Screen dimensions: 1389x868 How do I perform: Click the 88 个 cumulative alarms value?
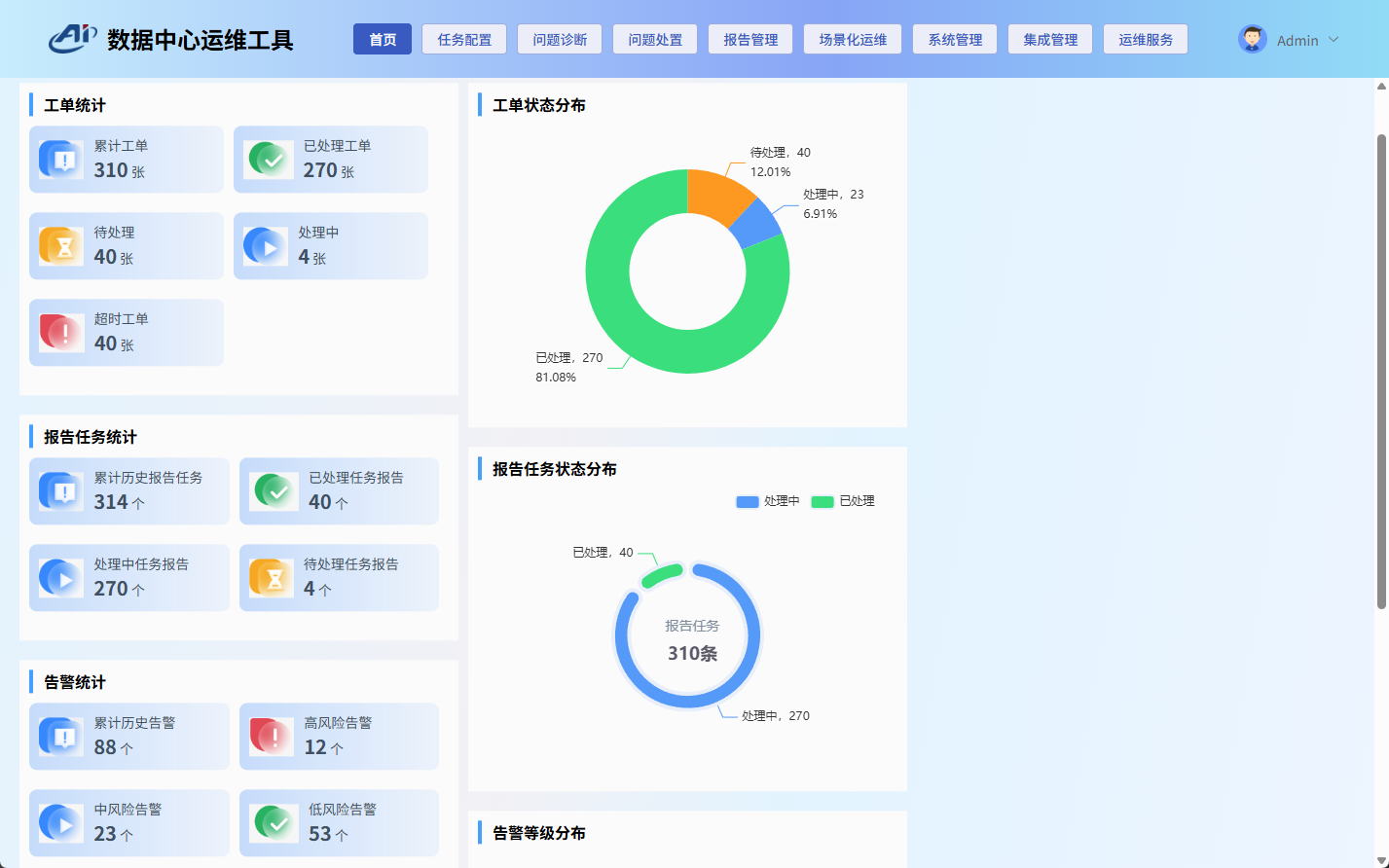pos(113,747)
